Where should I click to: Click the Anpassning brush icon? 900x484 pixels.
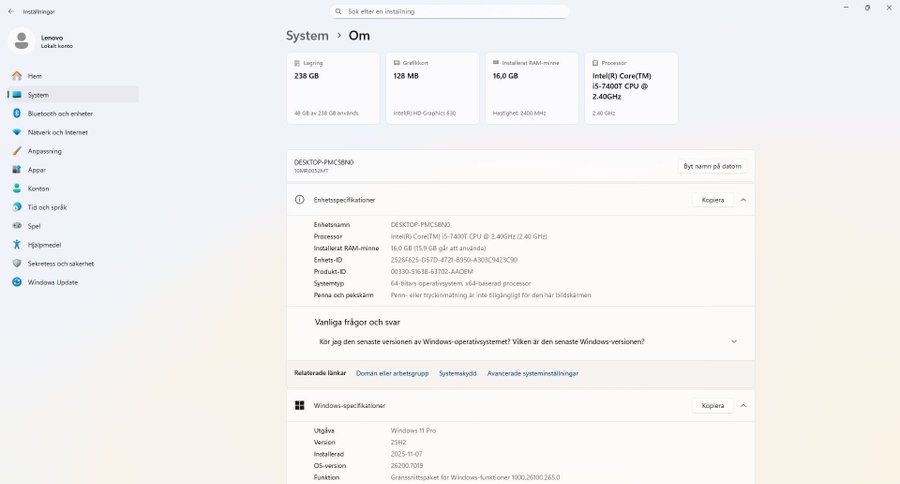[x=17, y=151]
